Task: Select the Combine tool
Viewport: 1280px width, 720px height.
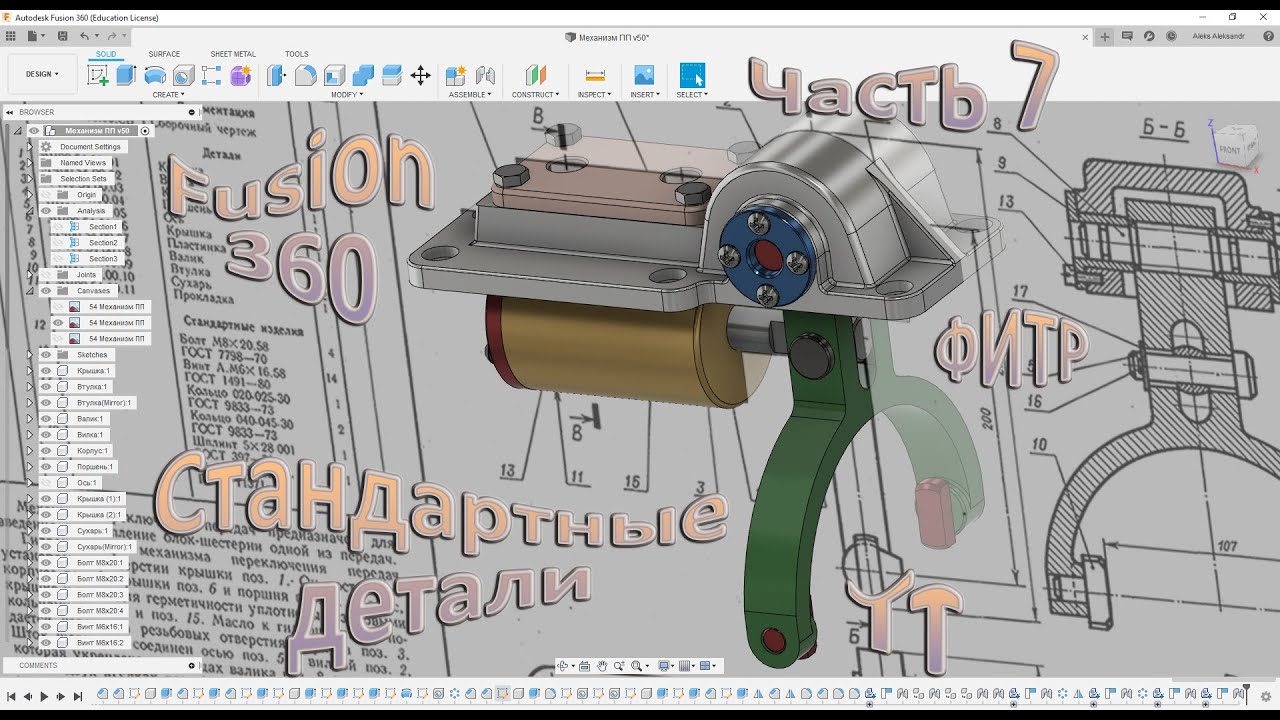Action: pyautogui.click(x=363, y=75)
